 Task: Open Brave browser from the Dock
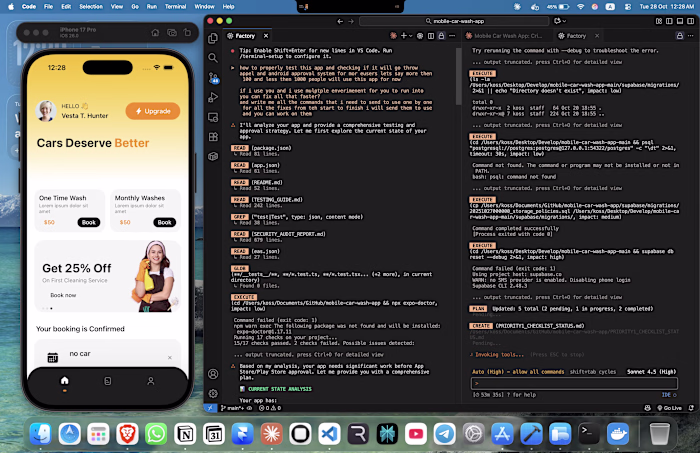(x=127, y=433)
